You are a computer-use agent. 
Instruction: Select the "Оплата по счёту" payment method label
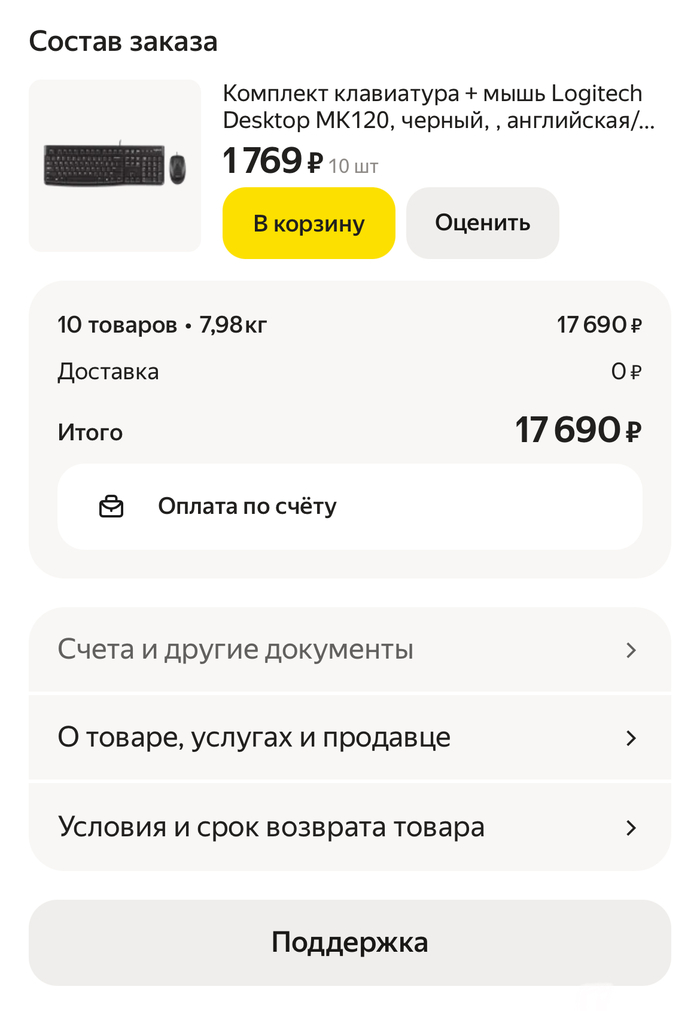tap(247, 507)
